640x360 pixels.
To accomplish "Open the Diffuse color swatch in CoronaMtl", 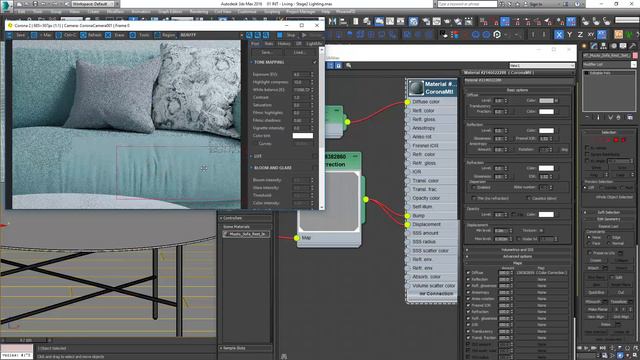I will [546, 100].
